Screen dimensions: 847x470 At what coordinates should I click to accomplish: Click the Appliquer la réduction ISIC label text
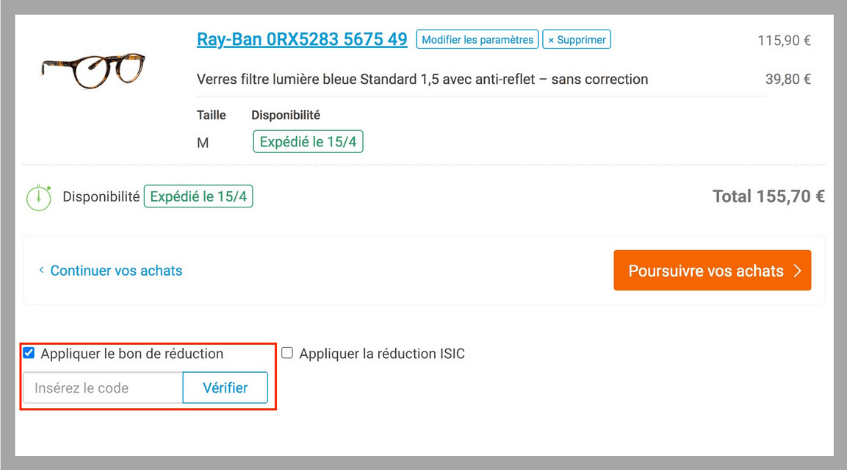pos(382,354)
